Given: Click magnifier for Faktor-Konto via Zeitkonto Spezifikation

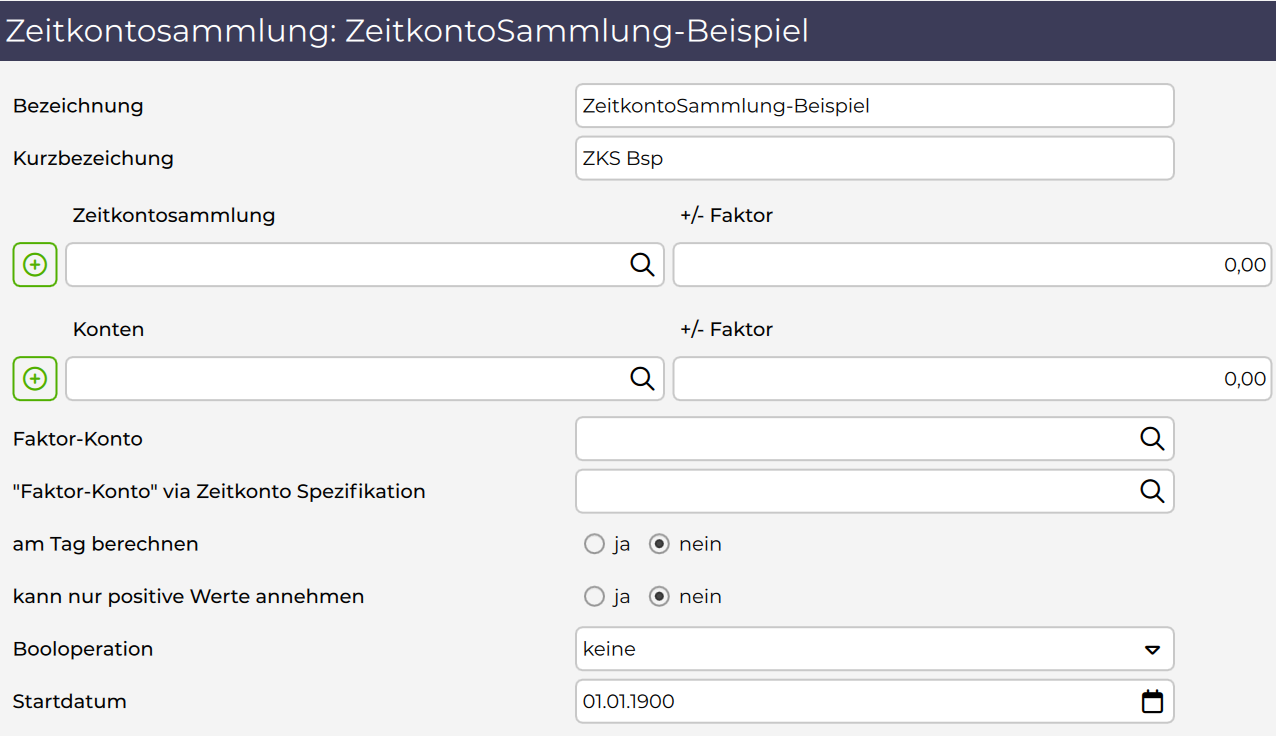Looking at the screenshot, I should tap(1152, 491).
